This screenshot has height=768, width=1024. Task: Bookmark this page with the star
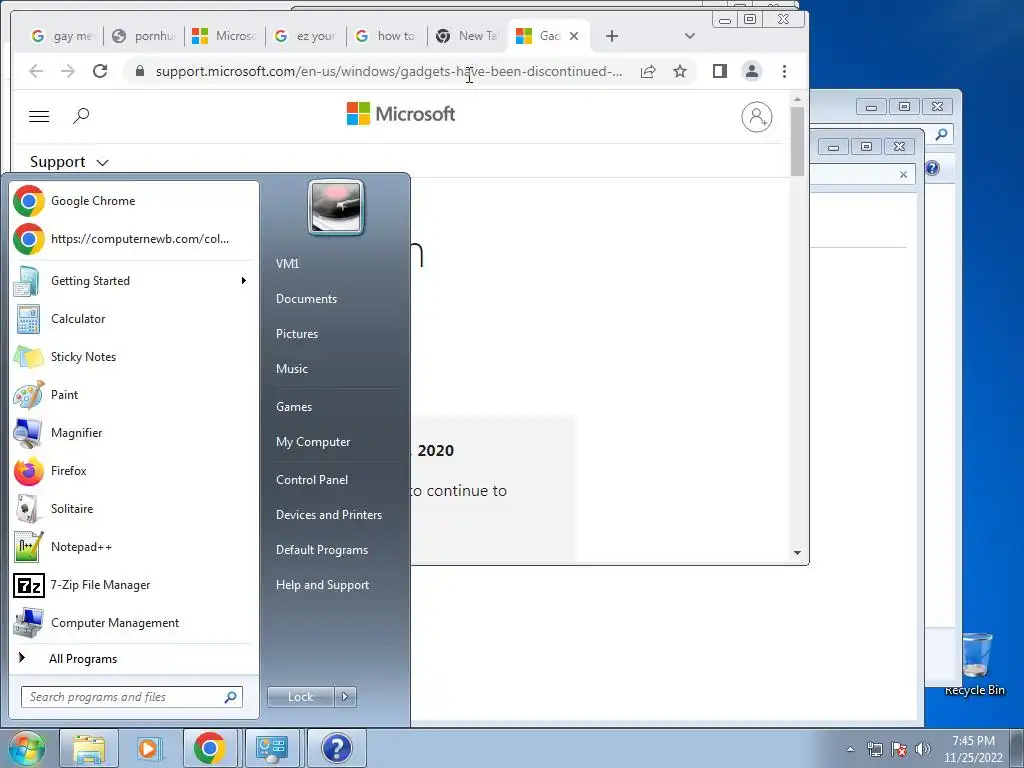click(680, 71)
